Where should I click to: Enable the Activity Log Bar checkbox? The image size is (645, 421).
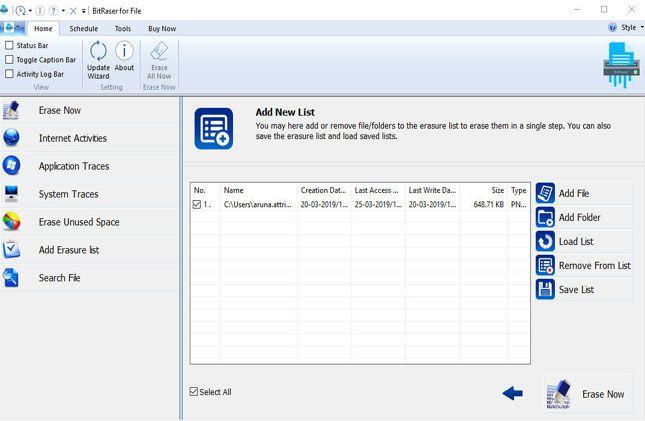point(10,74)
